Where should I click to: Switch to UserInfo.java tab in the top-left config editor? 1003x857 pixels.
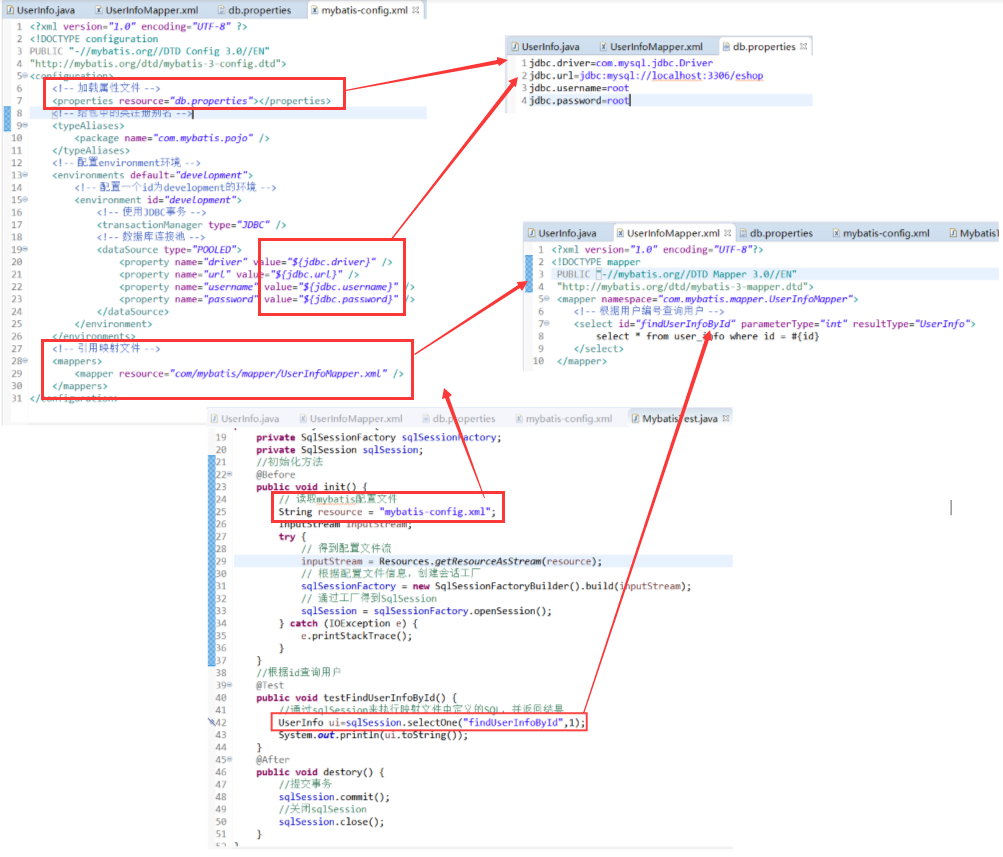point(40,10)
